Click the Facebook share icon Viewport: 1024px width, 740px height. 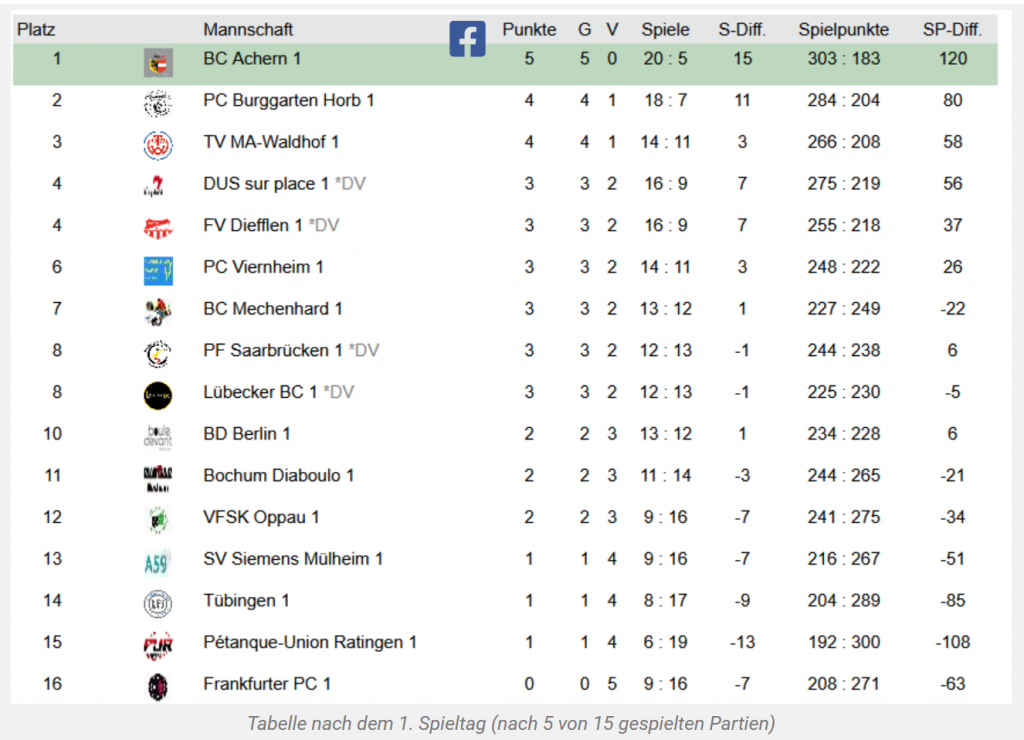point(467,39)
